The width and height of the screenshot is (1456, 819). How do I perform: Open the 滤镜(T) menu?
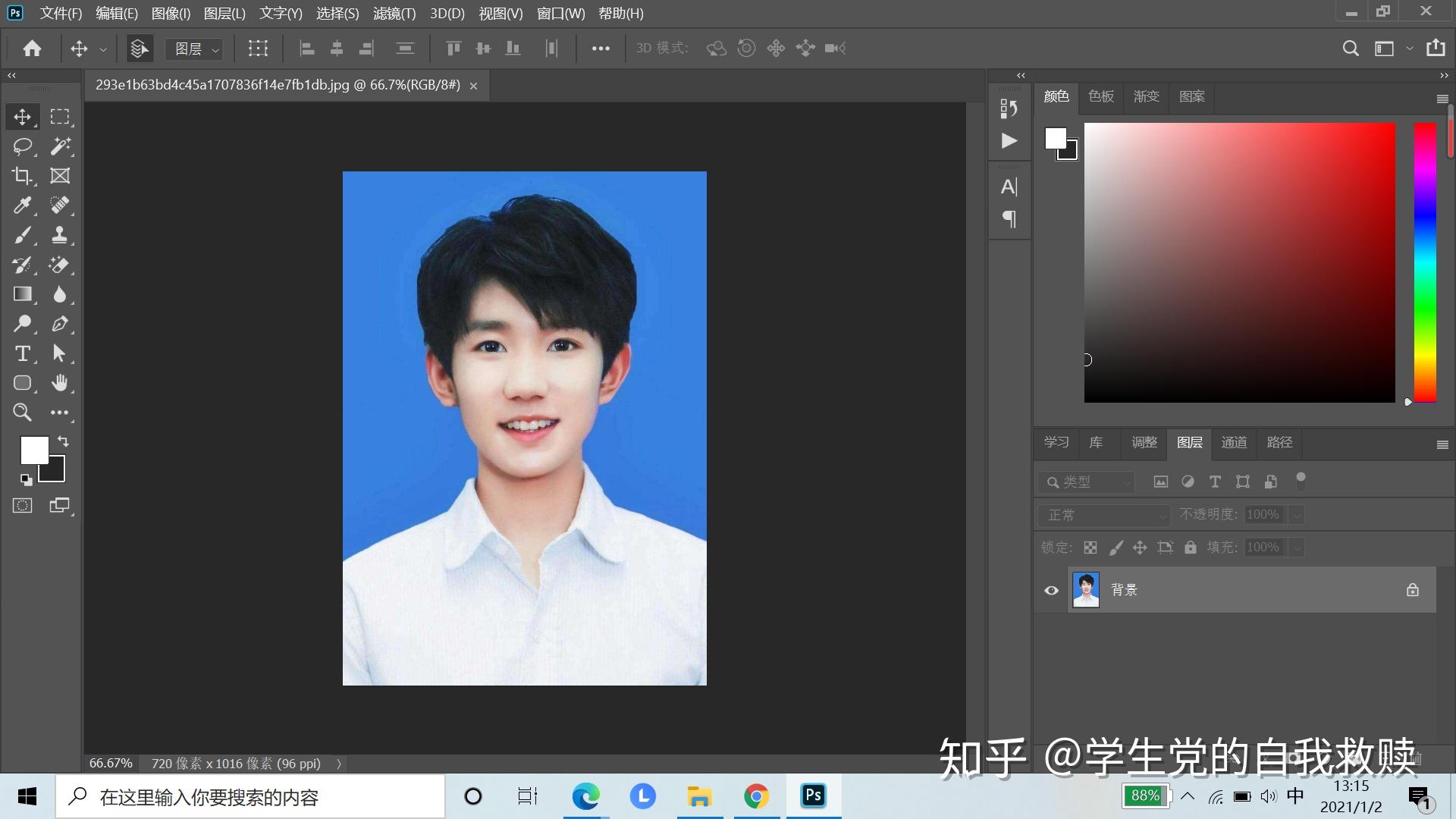(394, 13)
